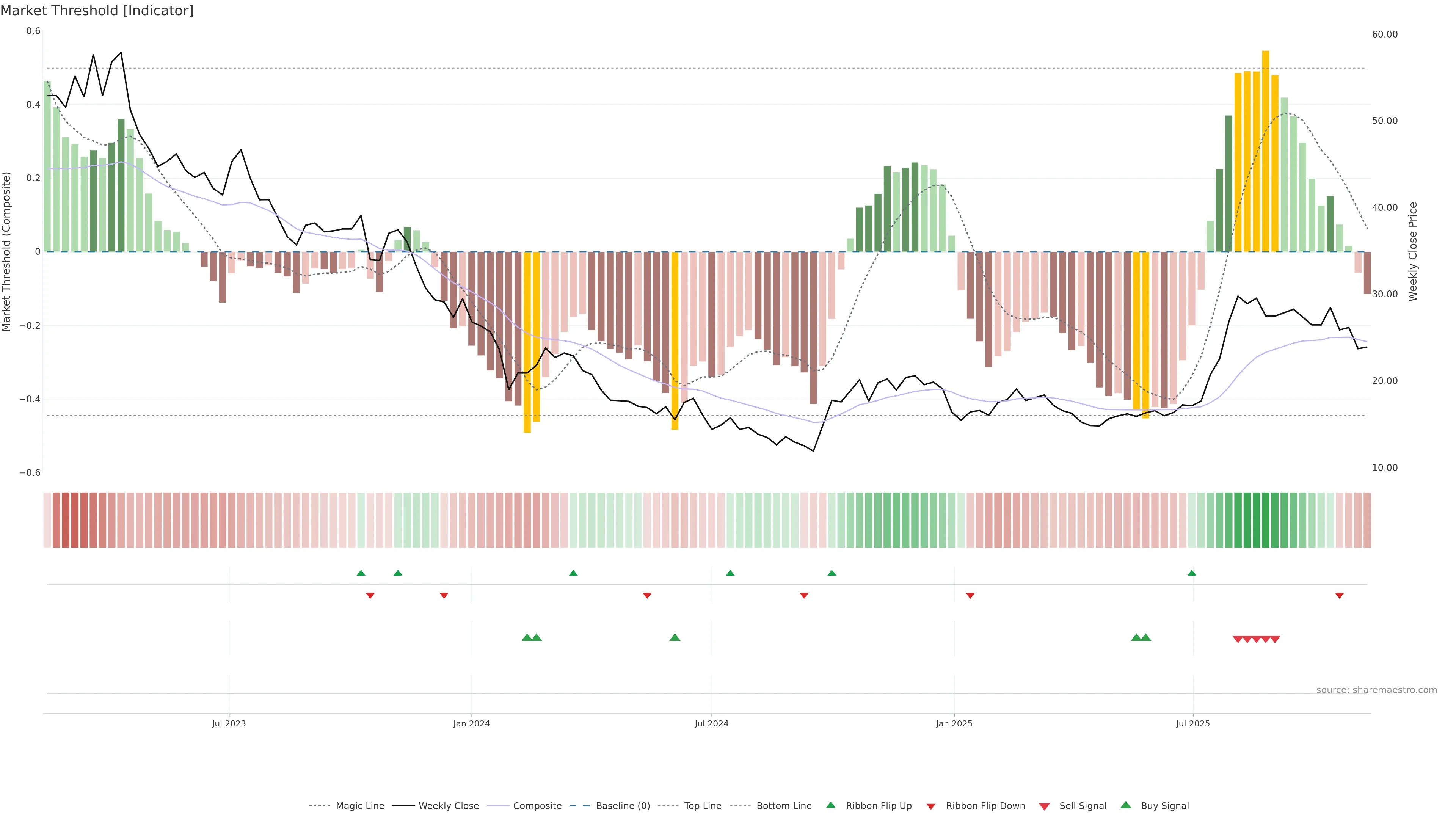Click the Buy Signal icon in the legend
This screenshot has width=1456, height=819.
coord(1126,805)
